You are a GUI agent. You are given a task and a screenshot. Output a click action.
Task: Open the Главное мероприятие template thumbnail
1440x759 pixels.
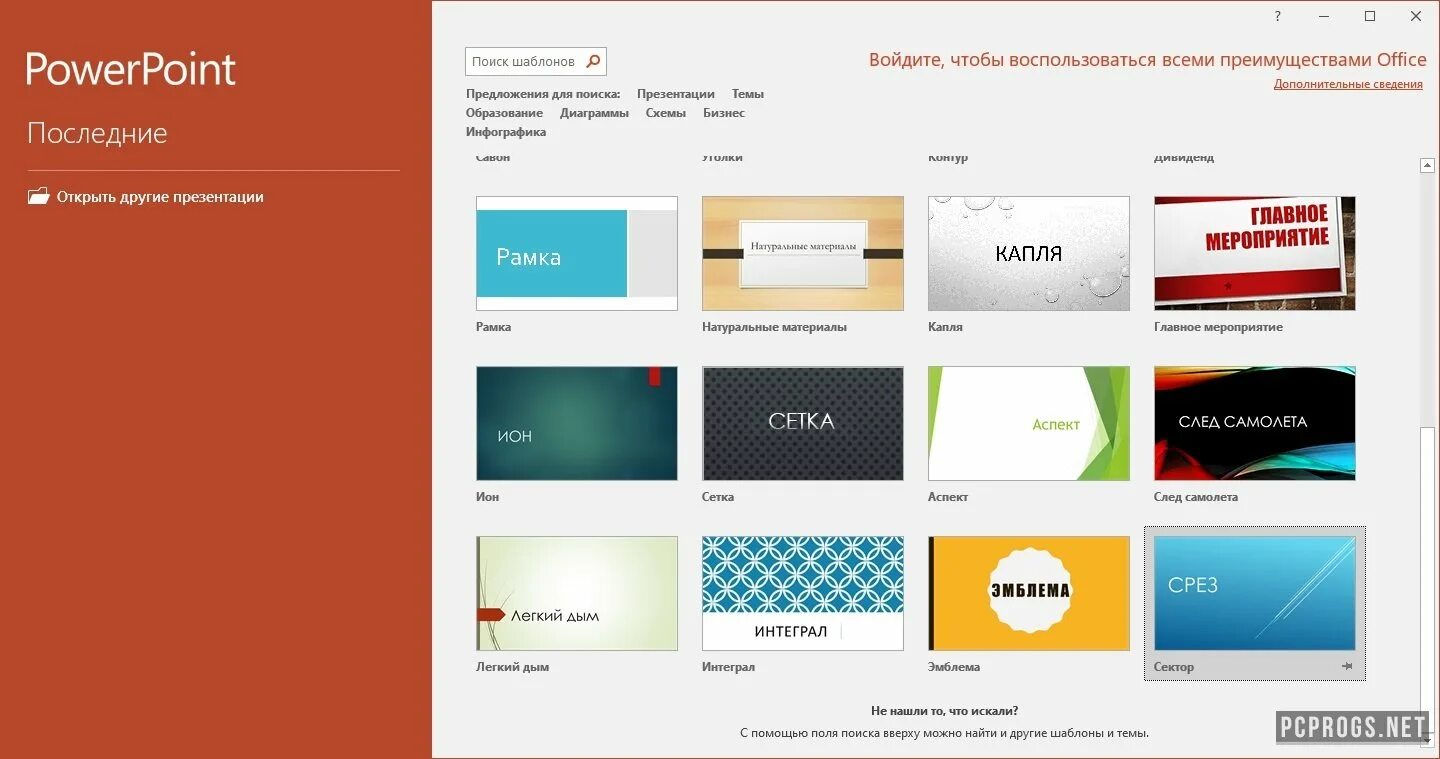coord(1255,253)
